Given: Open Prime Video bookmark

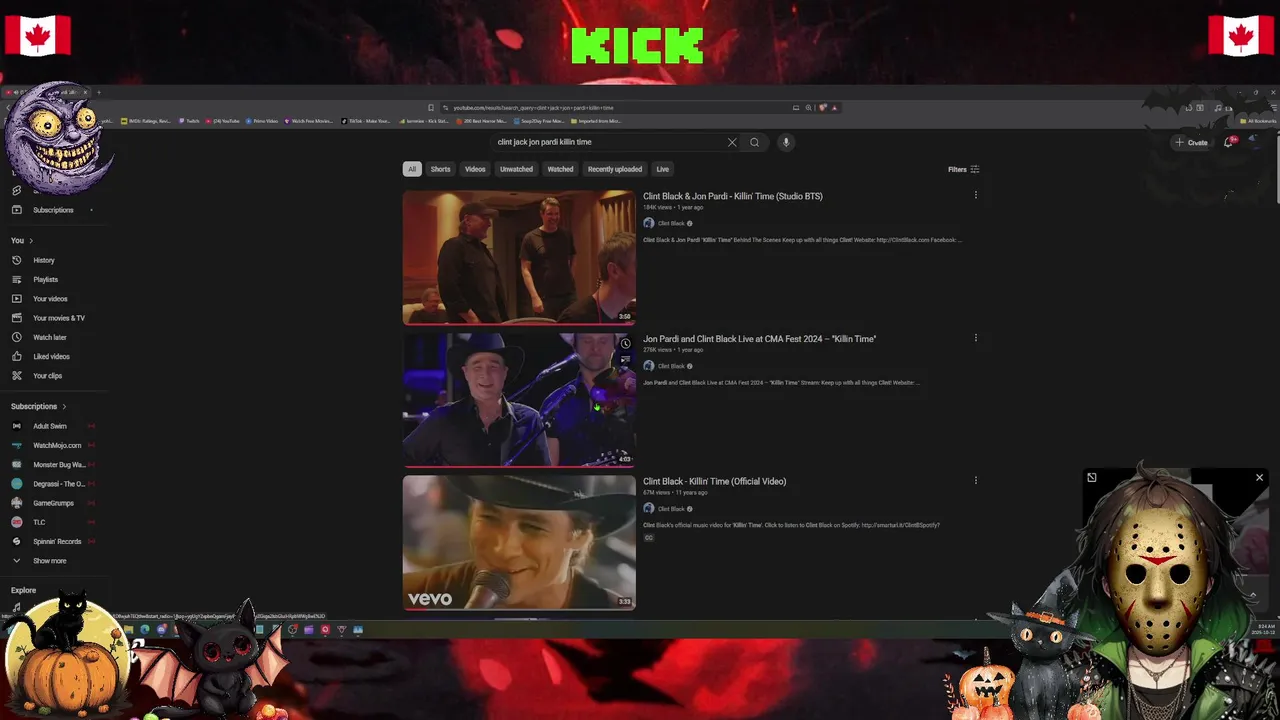Looking at the screenshot, I should click(262, 121).
